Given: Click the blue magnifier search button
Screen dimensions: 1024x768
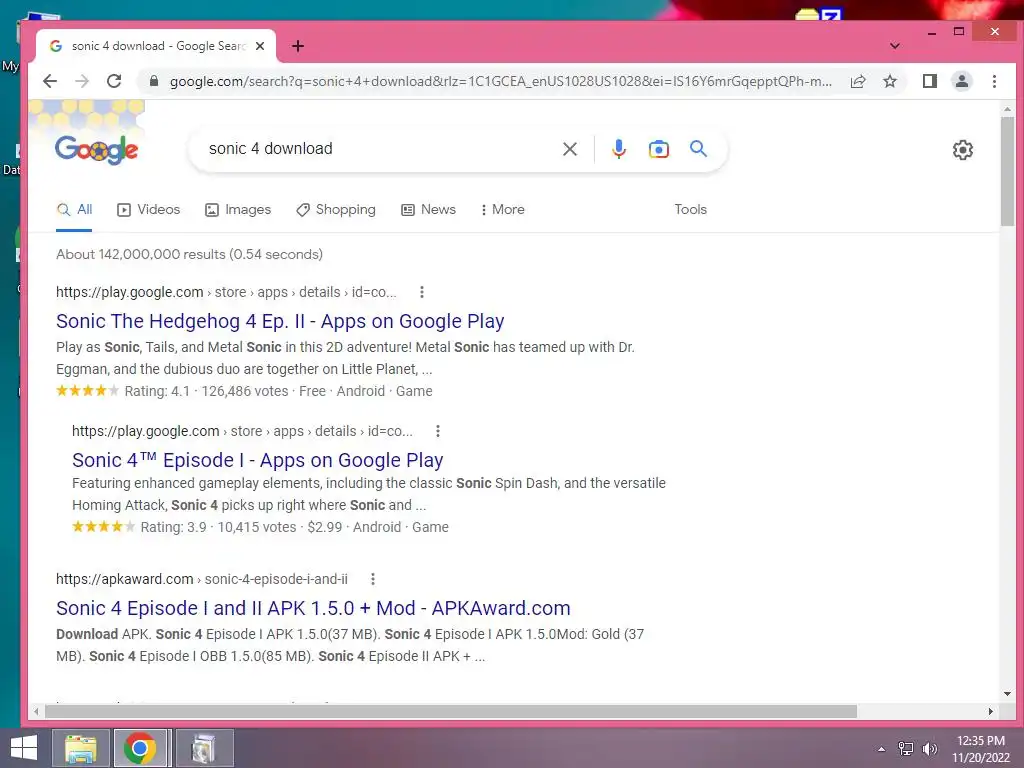Looking at the screenshot, I should click(x=698, y=149).
